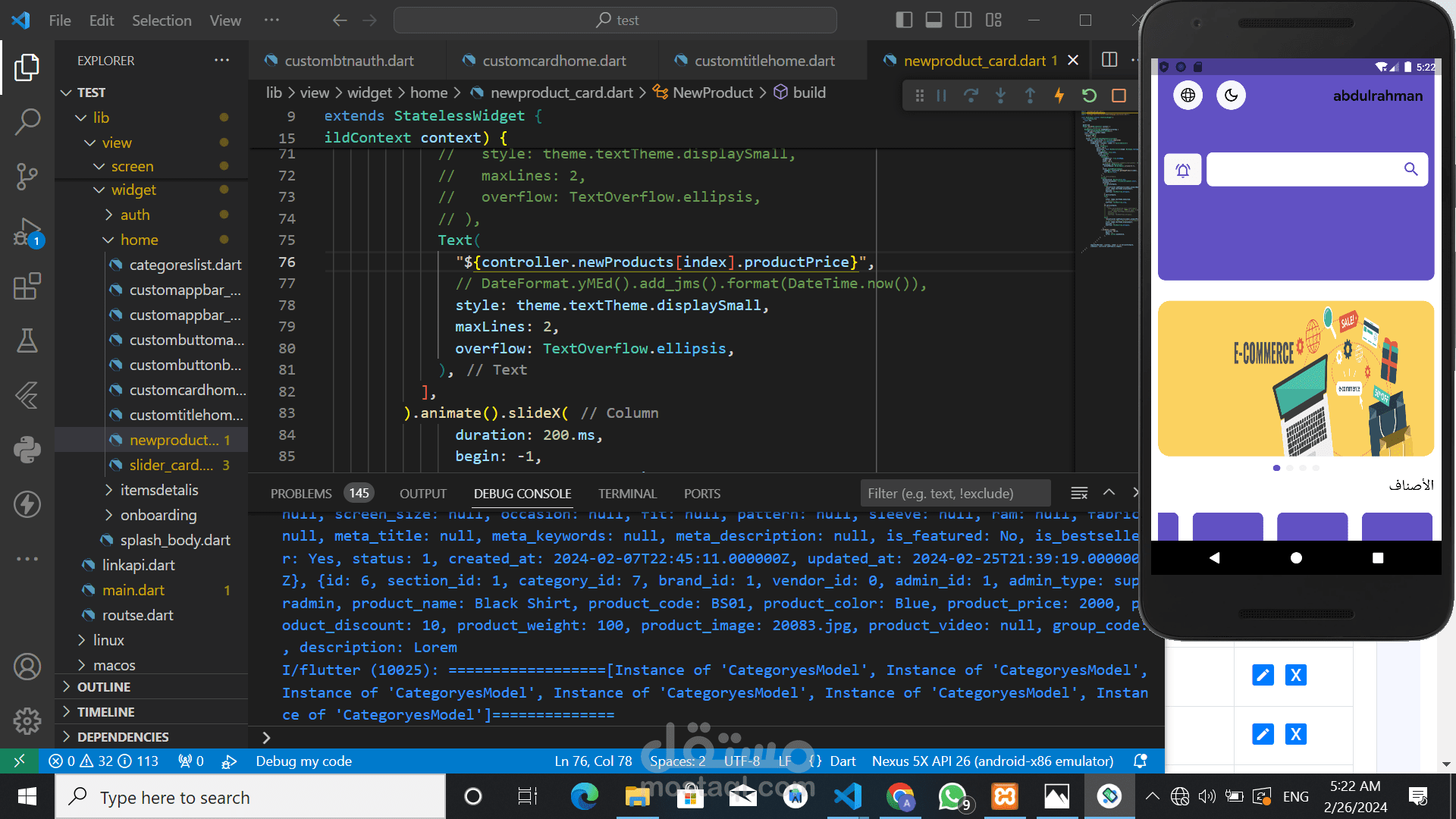Stop debugging with the square icon
The height and width of the screenshot is (819, 1456).
click(x=1119, y=96)
